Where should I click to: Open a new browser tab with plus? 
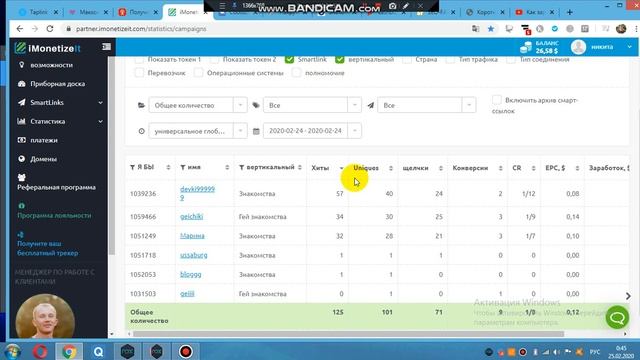pos(569,12)
